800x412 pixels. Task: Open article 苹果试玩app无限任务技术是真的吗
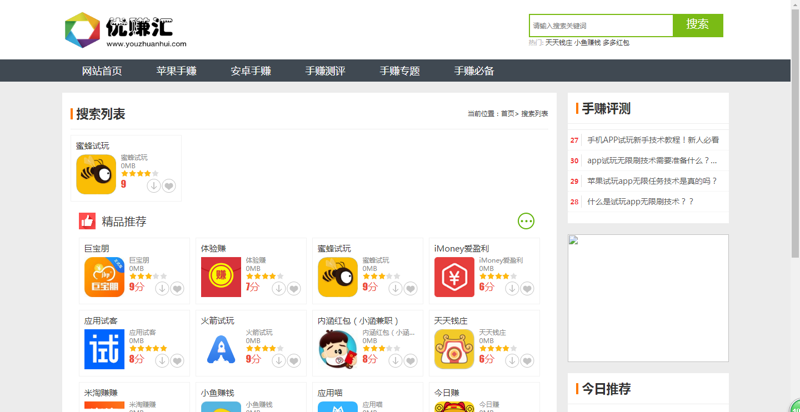pyautogui.click(x=653, y=181)
